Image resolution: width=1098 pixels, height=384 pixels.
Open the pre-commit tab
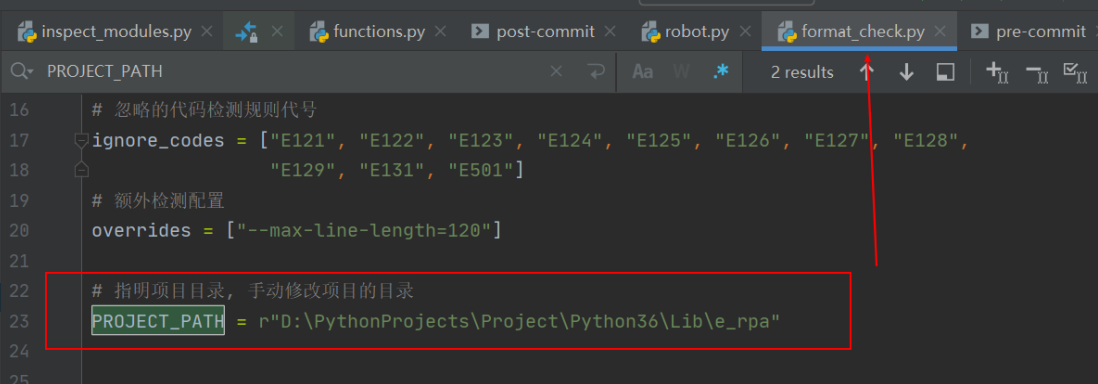coord(1029,32)
